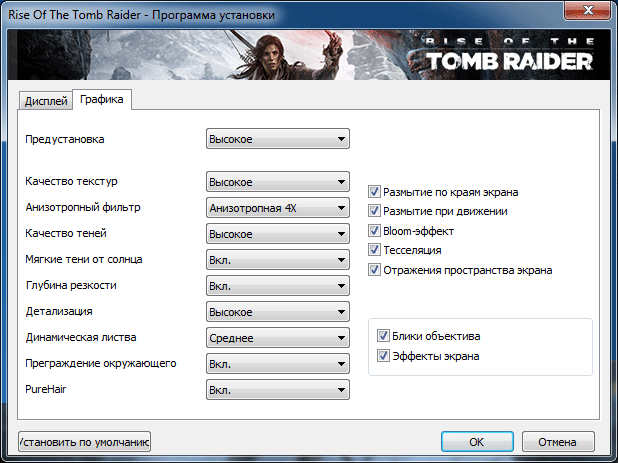Click the Качество теней label
618x463 pixels.
(66, 233)
